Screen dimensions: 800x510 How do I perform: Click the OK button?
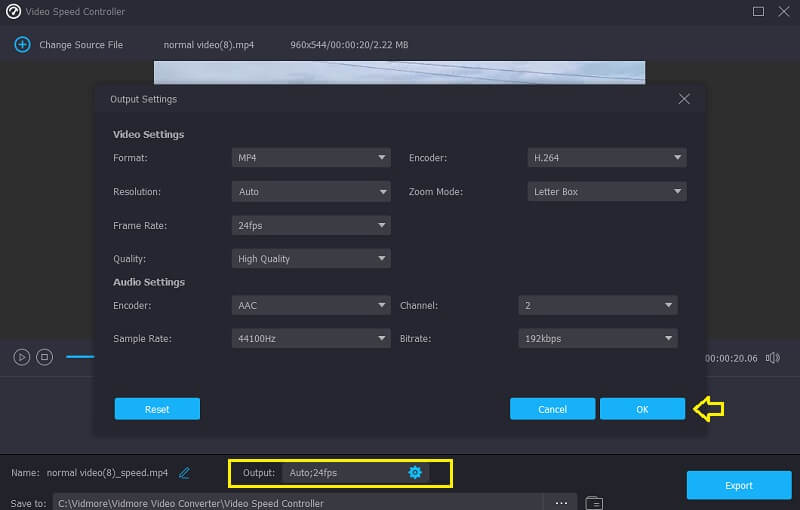[642, 409]
